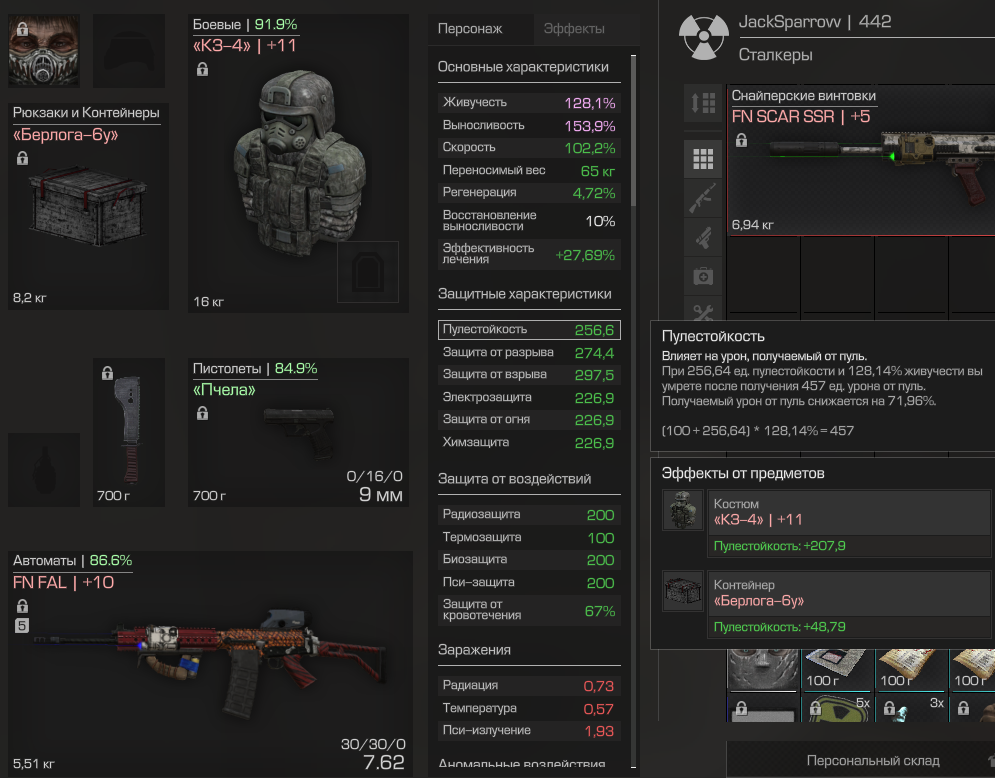Filter inventory by rifle weapons icon
Viewport: 995px width, 778px height.
click(703, 199)
